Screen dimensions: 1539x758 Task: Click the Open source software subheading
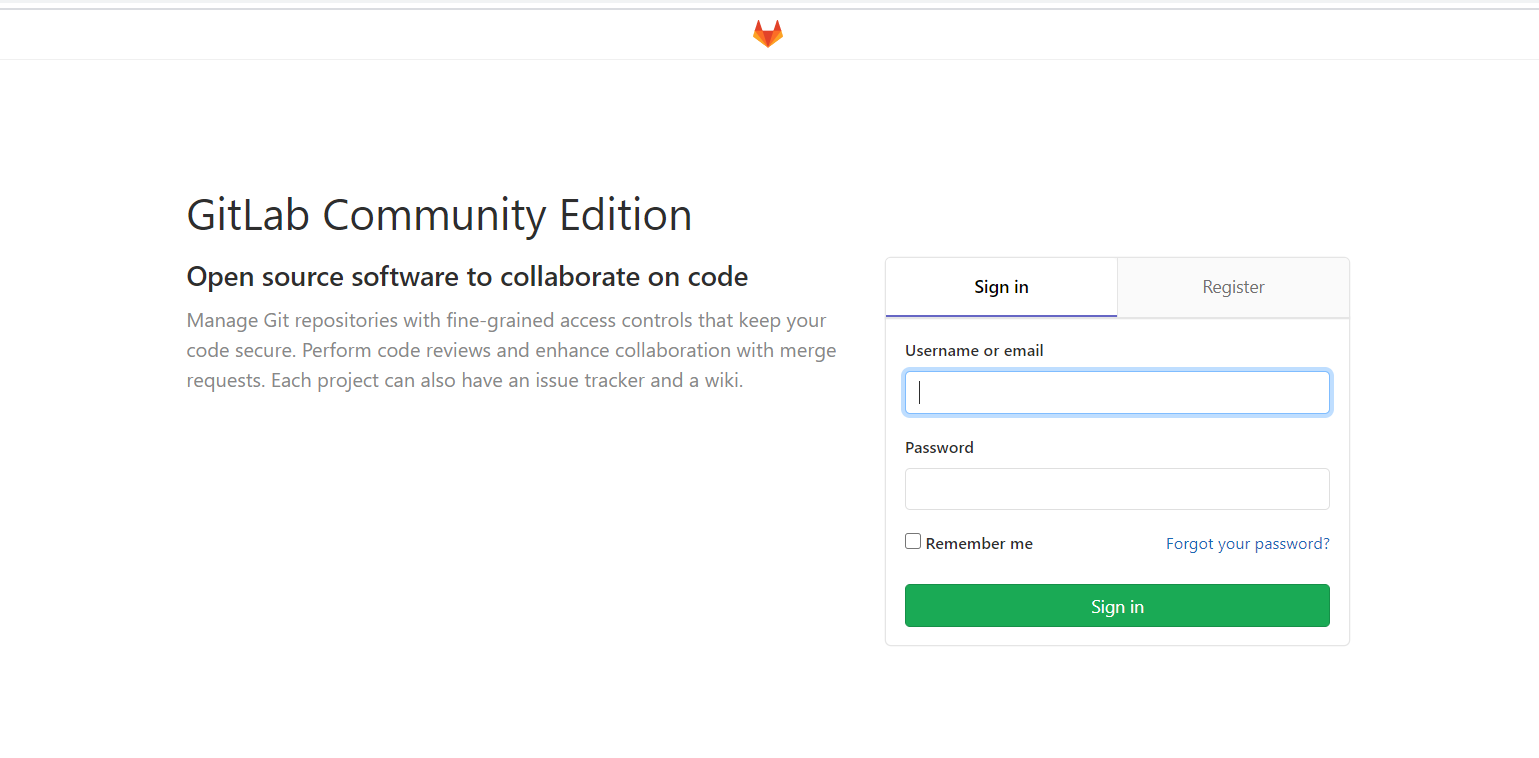(x=467, y=276)
